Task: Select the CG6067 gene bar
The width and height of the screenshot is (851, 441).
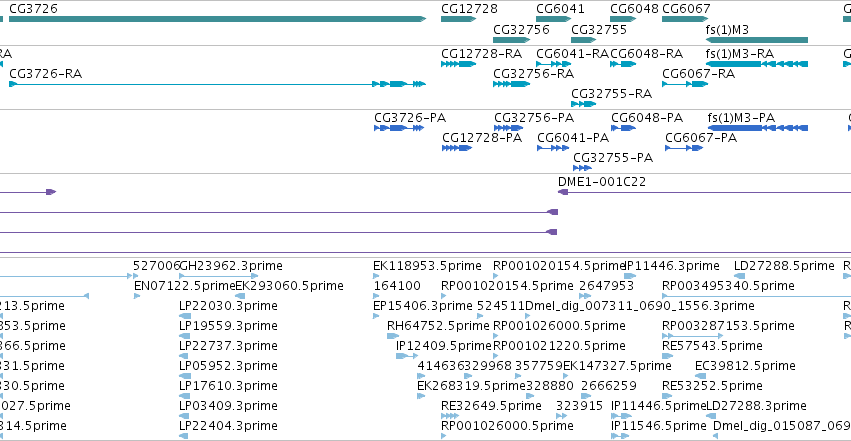Action: click(685, 19)
